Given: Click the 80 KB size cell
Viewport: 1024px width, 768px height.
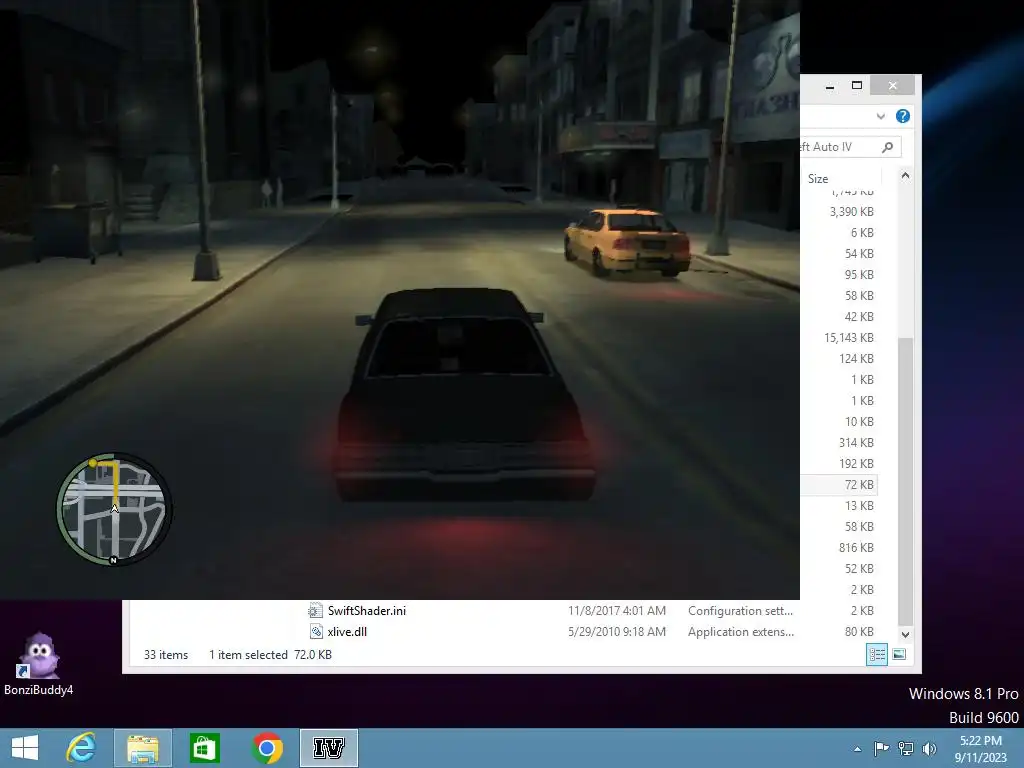Looking at the screenshot, I should [859, 632].
